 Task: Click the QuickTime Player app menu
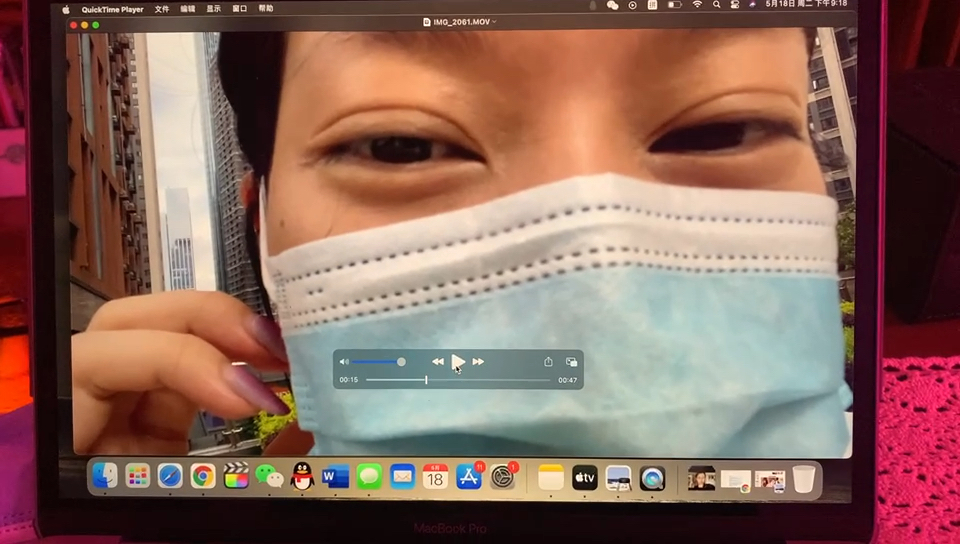pyautogui.click(x=111, y=8)
